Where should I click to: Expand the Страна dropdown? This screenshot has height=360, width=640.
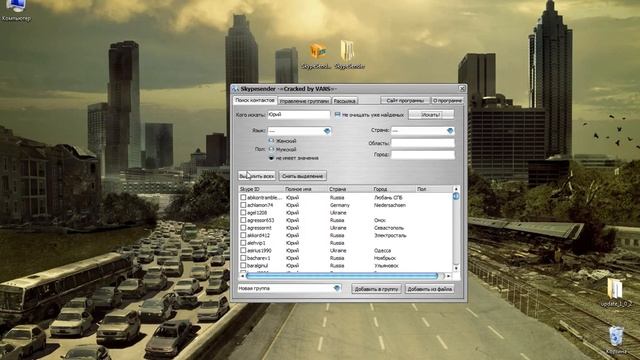point(450,131)
